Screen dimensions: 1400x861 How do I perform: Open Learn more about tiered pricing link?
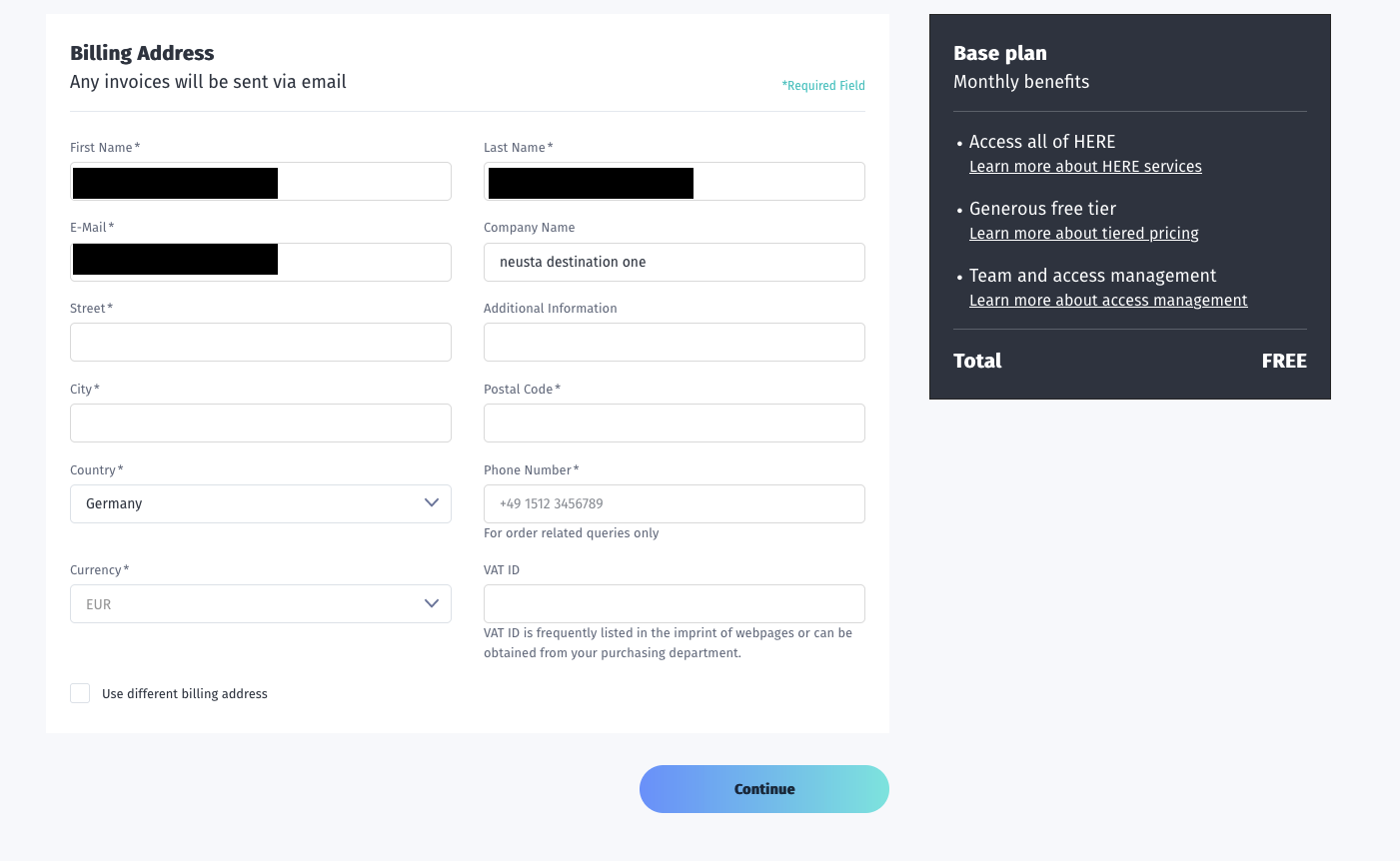pyautogui.click(x=1084, y=234)
